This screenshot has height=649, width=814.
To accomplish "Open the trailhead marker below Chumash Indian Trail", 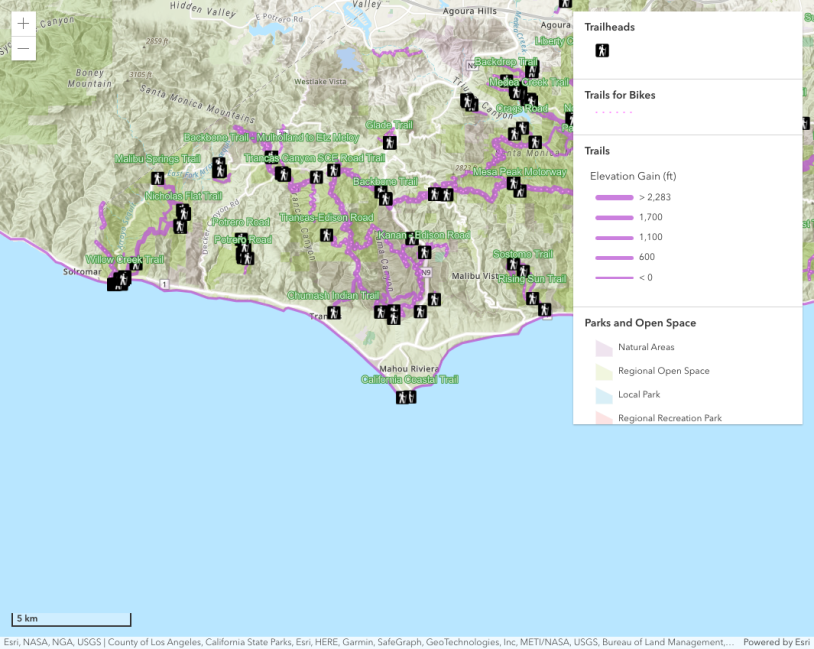I will pyautogui.click(x=334, y=312).
